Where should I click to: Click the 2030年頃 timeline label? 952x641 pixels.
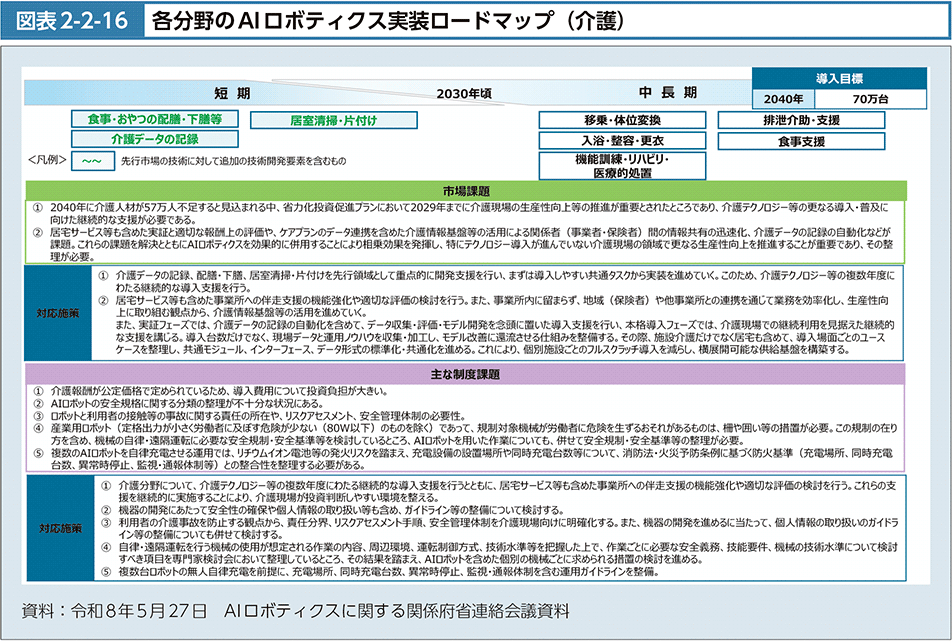(464, 93)
